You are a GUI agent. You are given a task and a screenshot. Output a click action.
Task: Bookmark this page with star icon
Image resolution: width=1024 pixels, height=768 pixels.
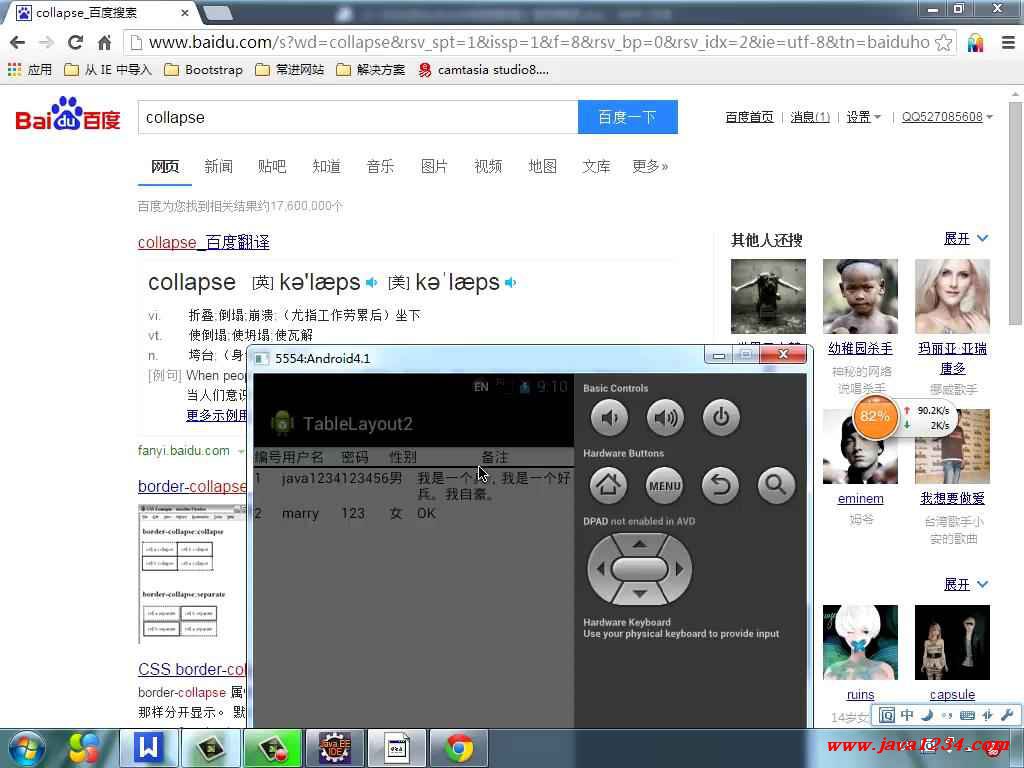tap(944, 42)
